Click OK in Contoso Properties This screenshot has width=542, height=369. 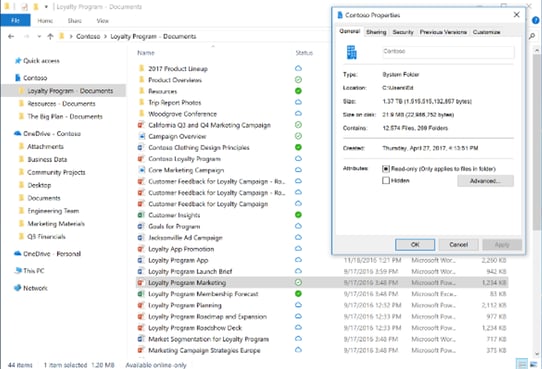point(415,244)
